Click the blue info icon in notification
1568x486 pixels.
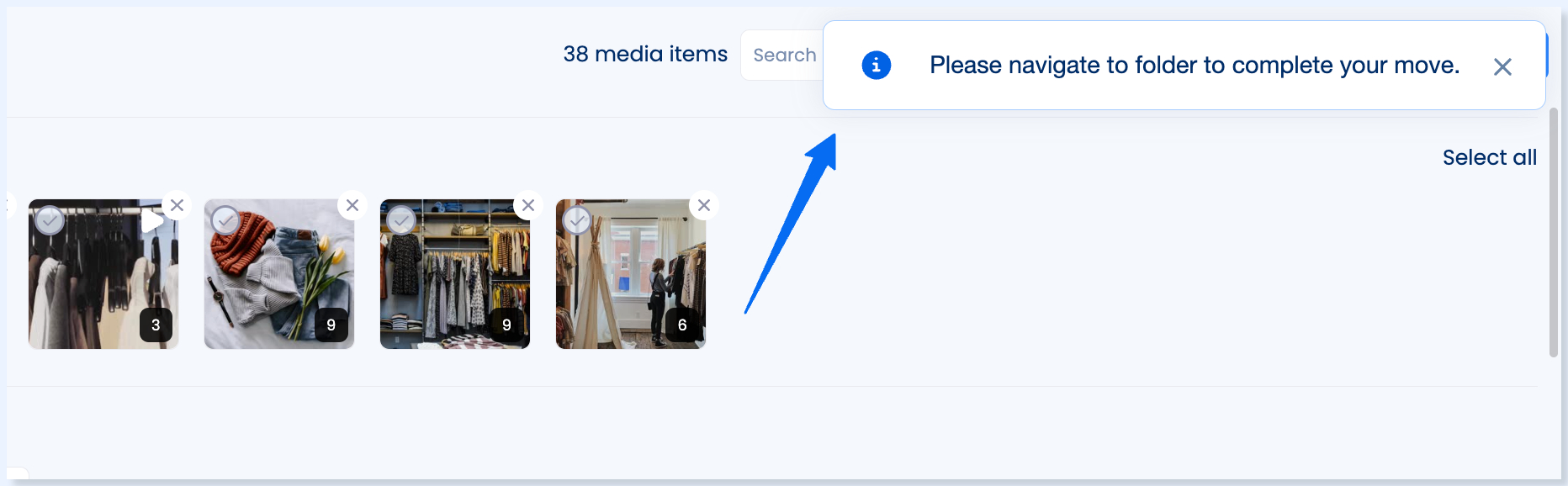876,65
